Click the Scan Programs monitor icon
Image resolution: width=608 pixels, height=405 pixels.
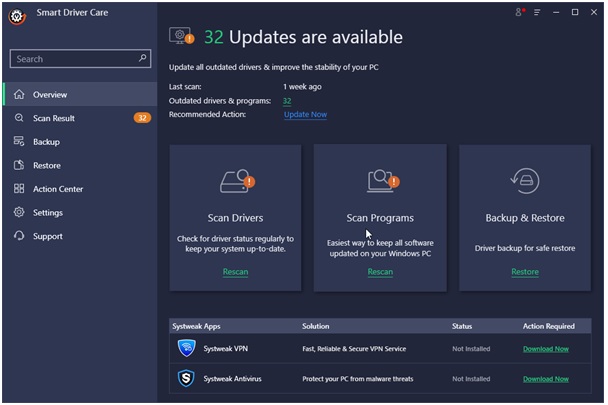(x=381, y=182)
